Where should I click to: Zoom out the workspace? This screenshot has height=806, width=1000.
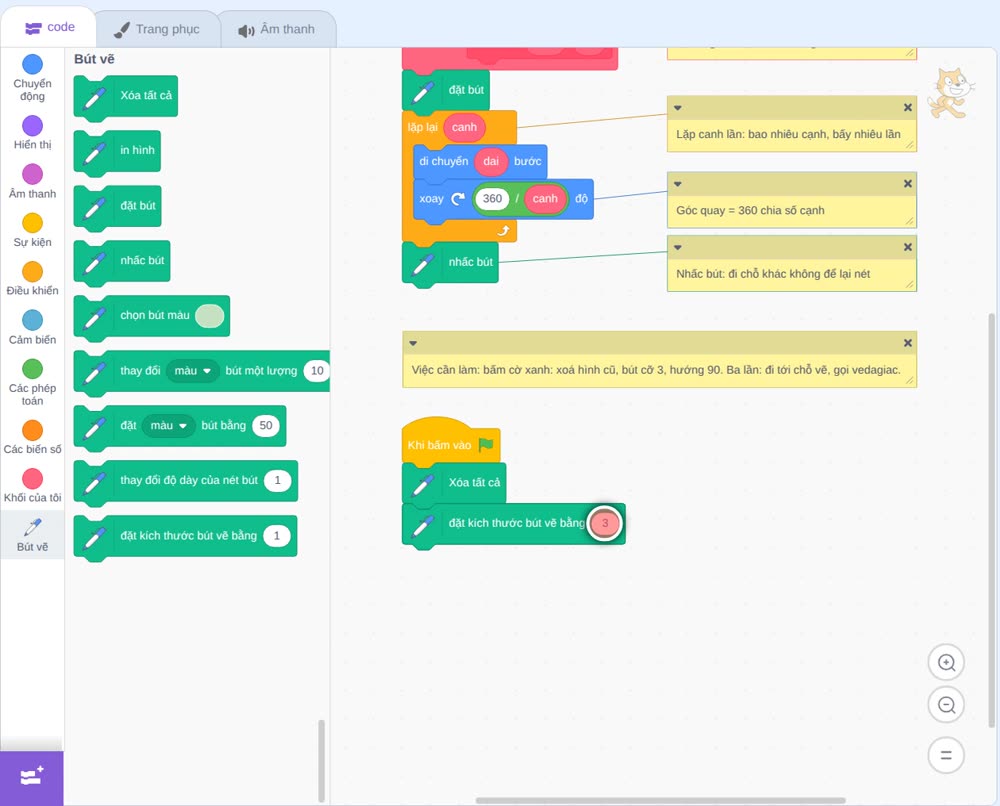pyautogui.click(x=946, y=705)
